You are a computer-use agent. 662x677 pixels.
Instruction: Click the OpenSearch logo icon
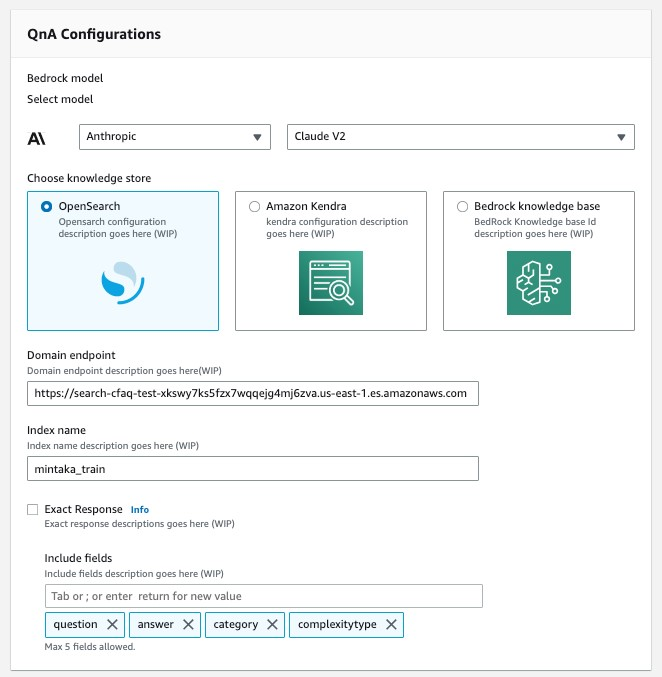(123, 281)
